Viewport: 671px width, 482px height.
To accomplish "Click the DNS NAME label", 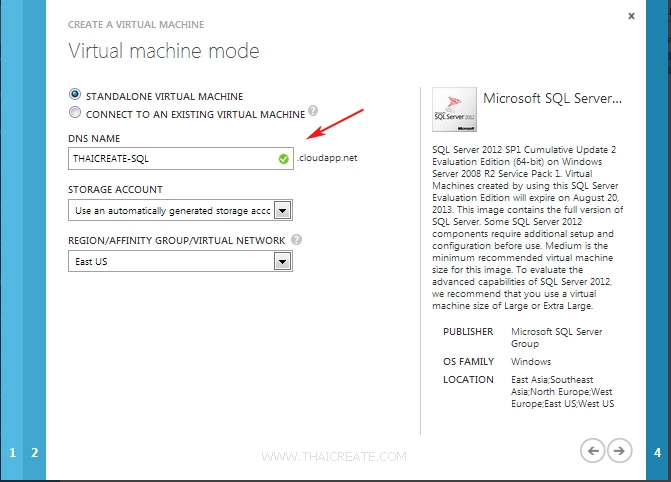I will pos(94,139).
